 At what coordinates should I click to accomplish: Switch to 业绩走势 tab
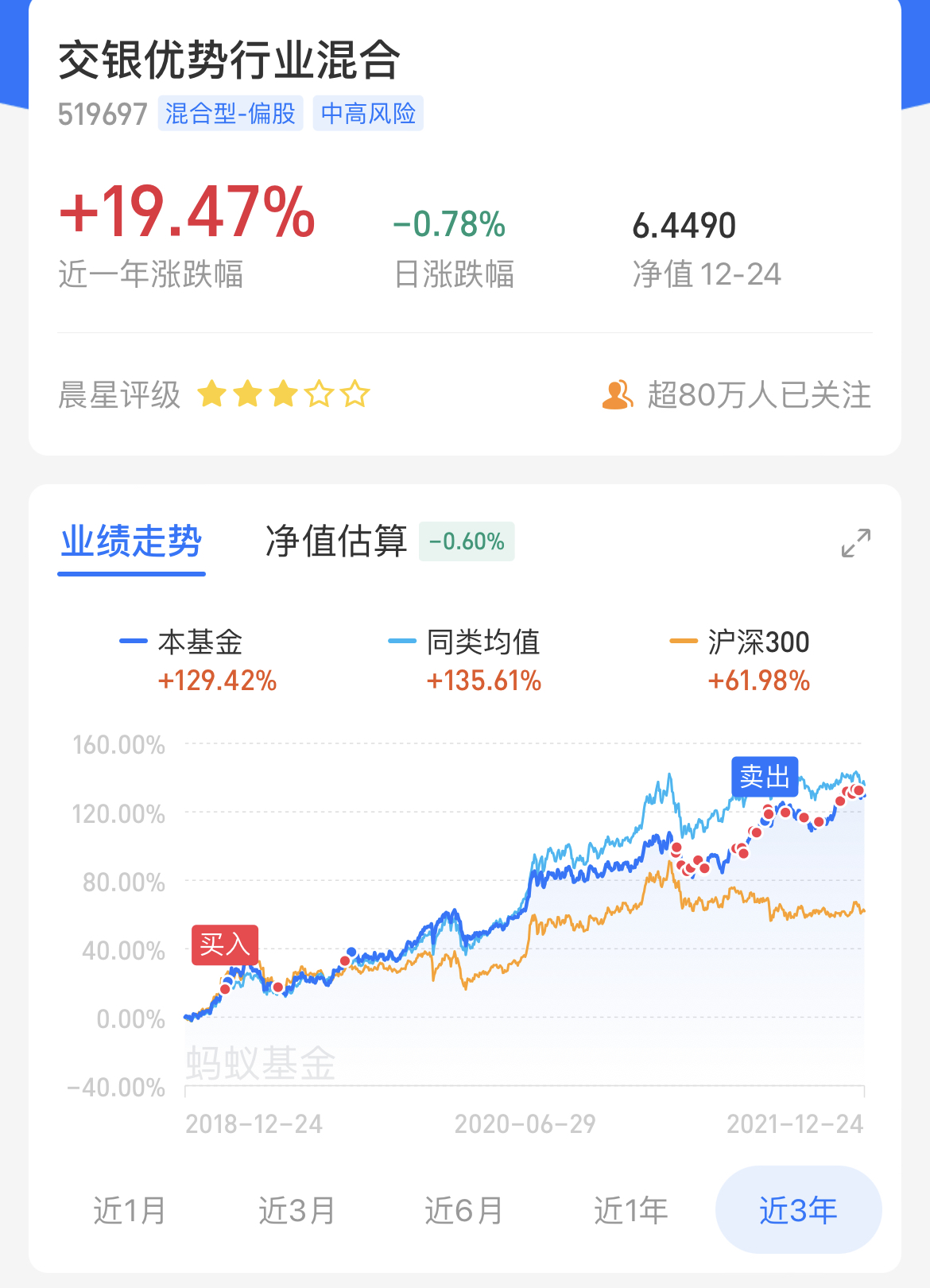tap(131, 542)
